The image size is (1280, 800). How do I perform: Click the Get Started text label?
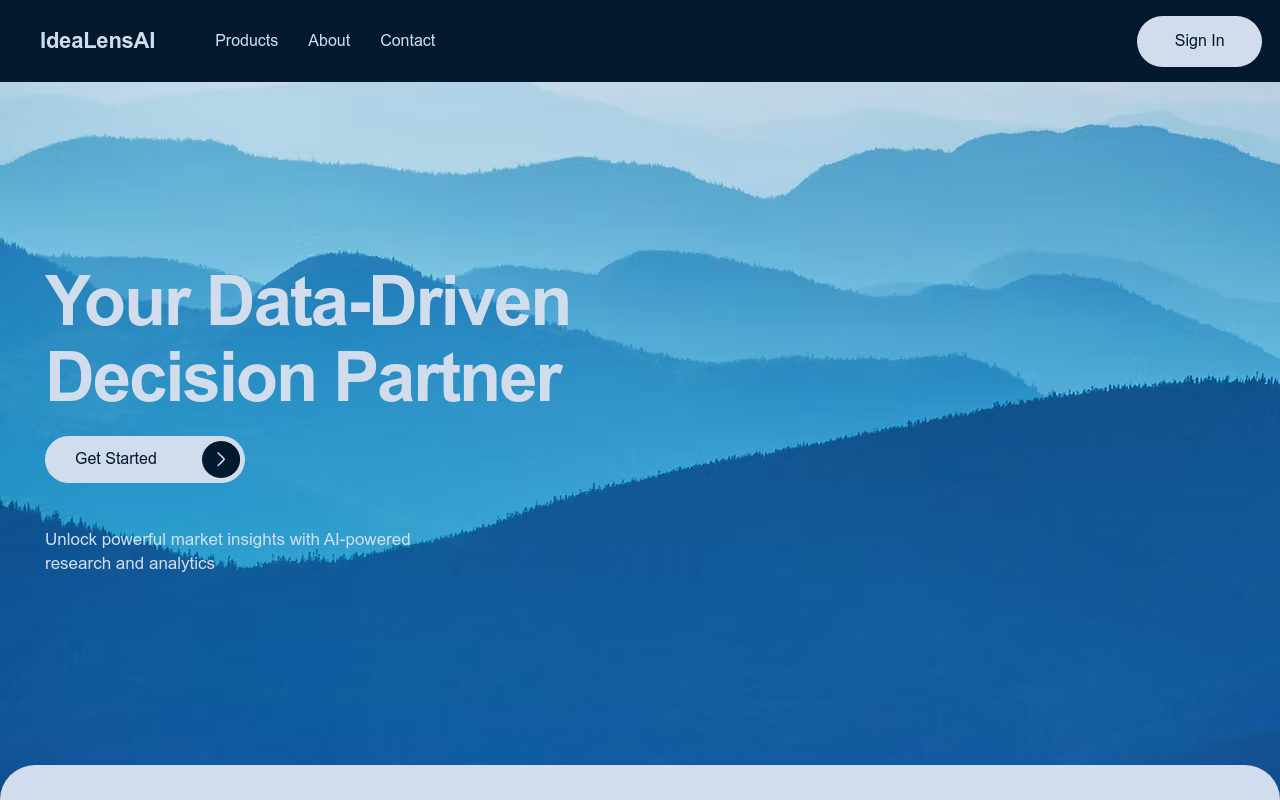coord(116,459)
